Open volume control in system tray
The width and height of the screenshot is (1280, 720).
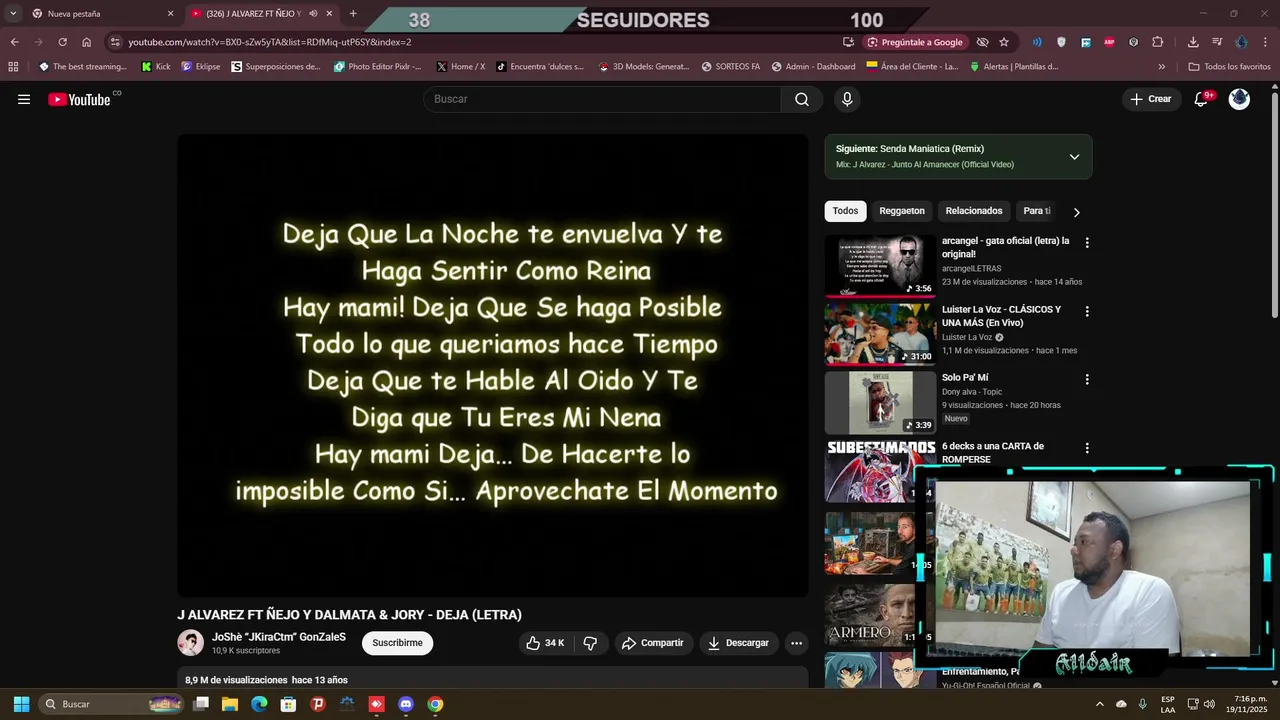(1209, 704)
